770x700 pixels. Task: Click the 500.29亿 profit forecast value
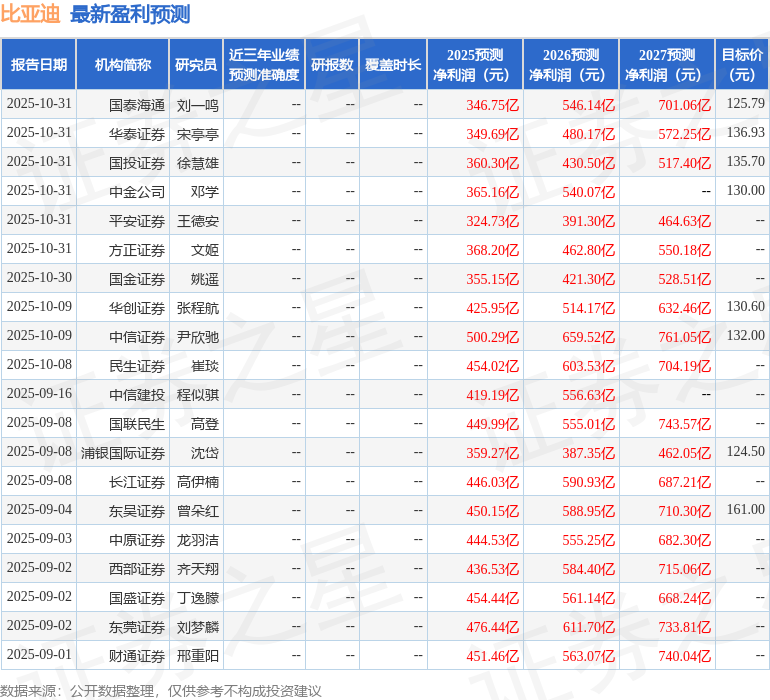pyautogui.click(x=493, y=337)
